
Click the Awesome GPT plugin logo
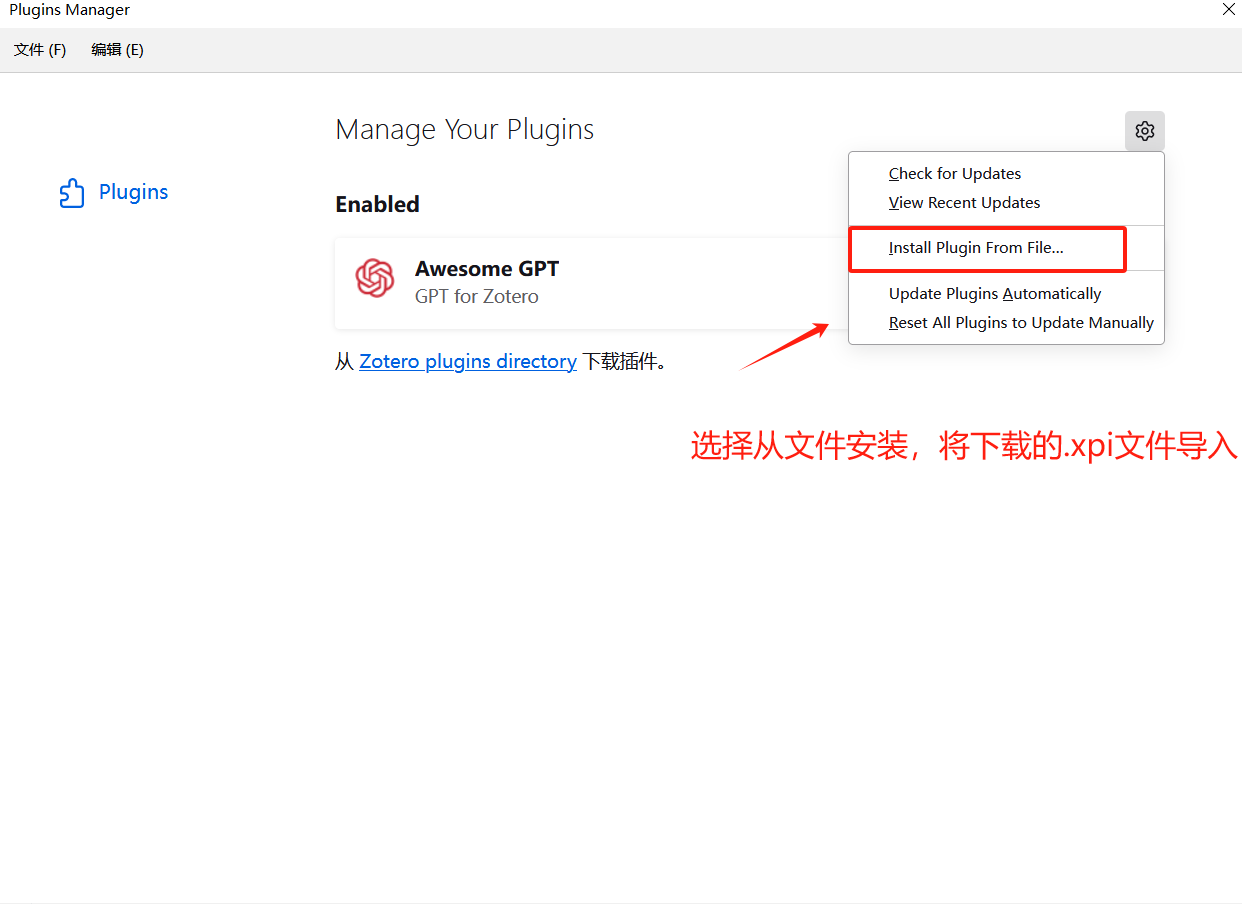click(375, 278)
